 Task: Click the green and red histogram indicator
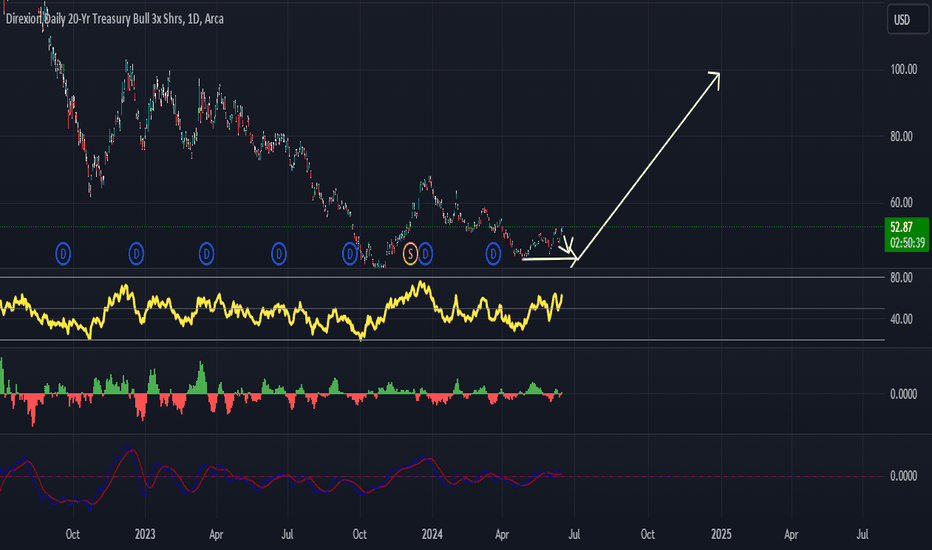[281, 393]
